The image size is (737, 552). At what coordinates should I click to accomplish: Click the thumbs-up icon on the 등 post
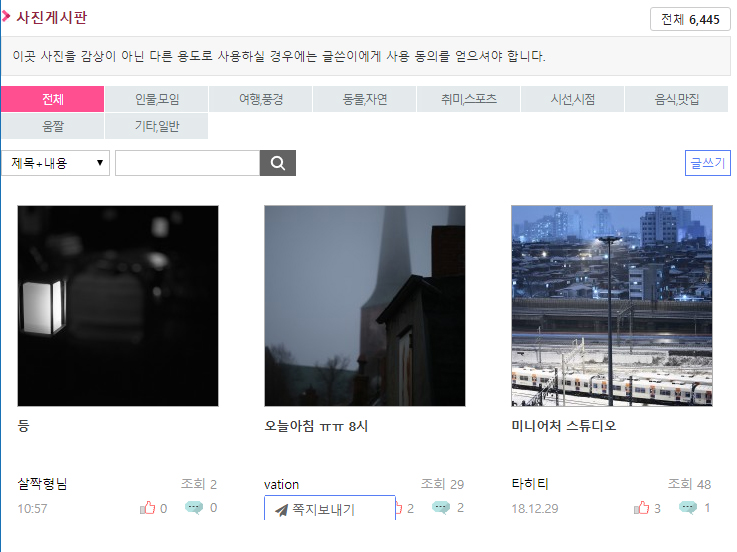[x=148, y=508]
